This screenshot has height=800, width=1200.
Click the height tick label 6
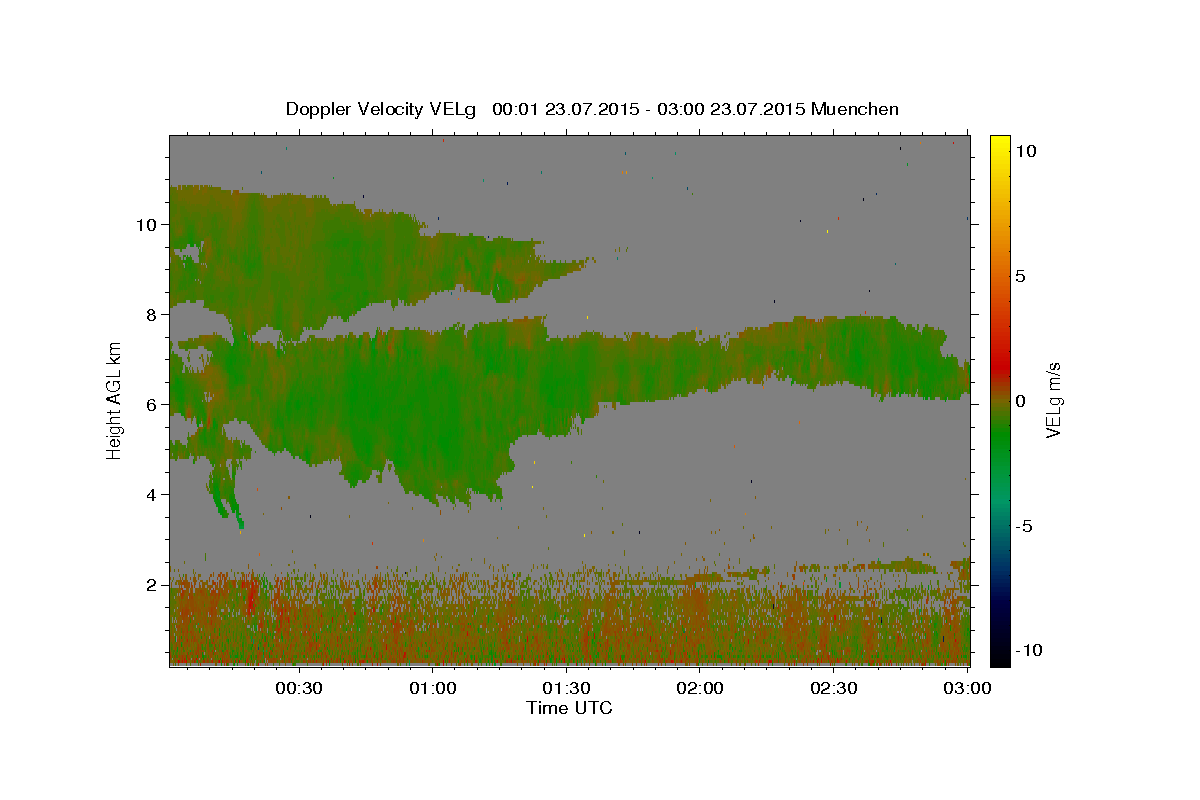[149, 404]
